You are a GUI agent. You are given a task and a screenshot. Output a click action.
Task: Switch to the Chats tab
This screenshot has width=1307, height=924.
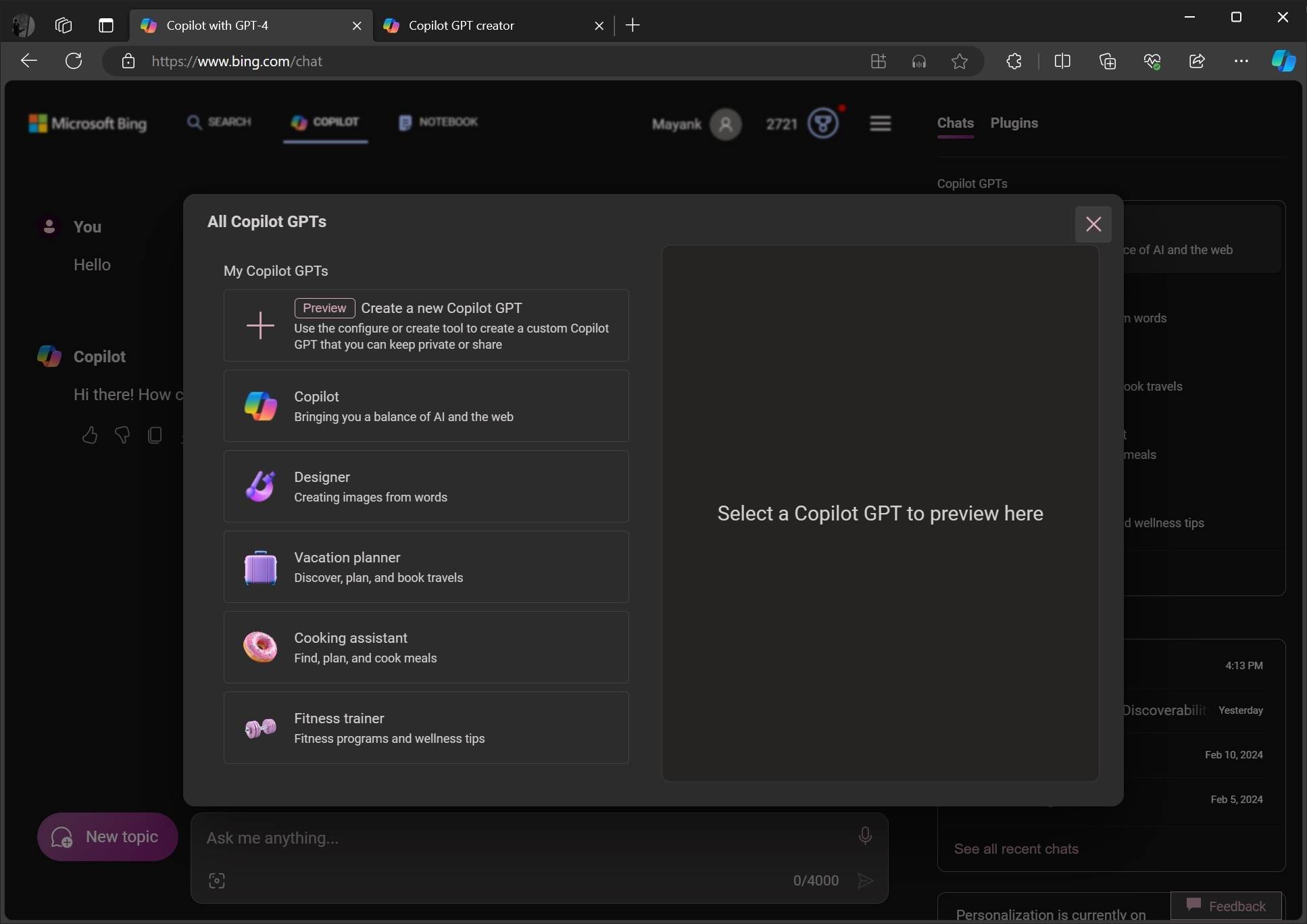tap(955, 123)
